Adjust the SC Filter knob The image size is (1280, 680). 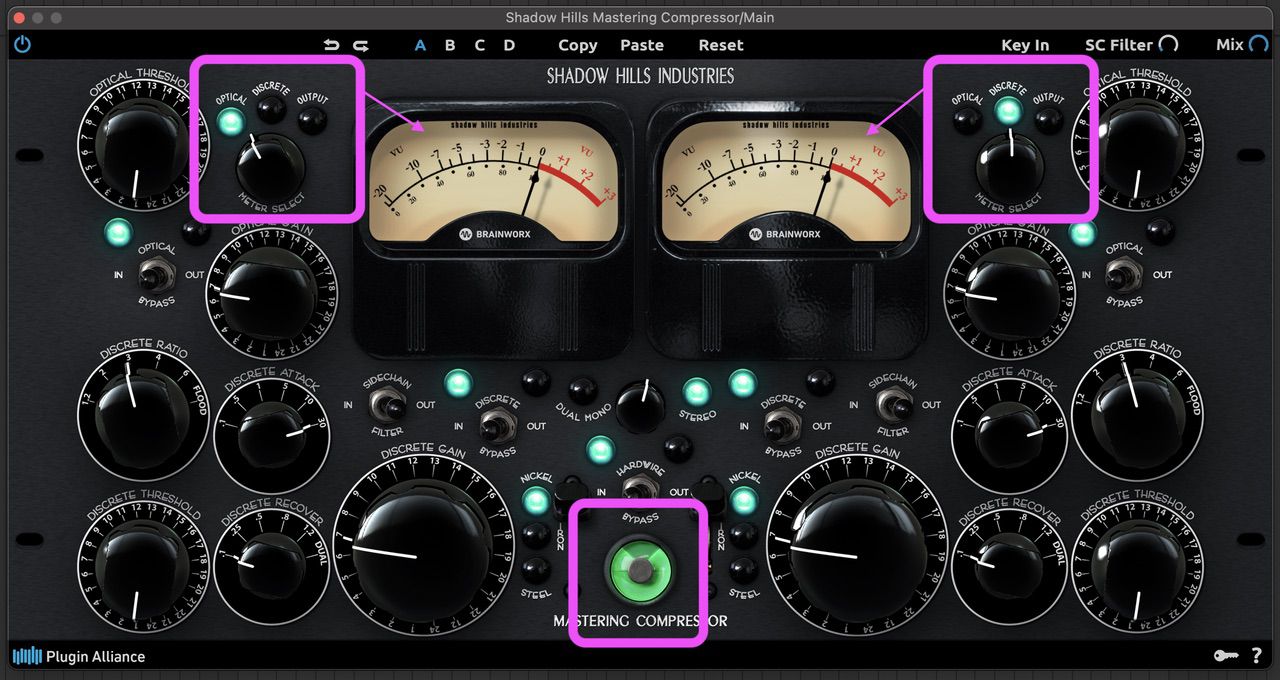pyautogui.click(x=1168, y=45)
